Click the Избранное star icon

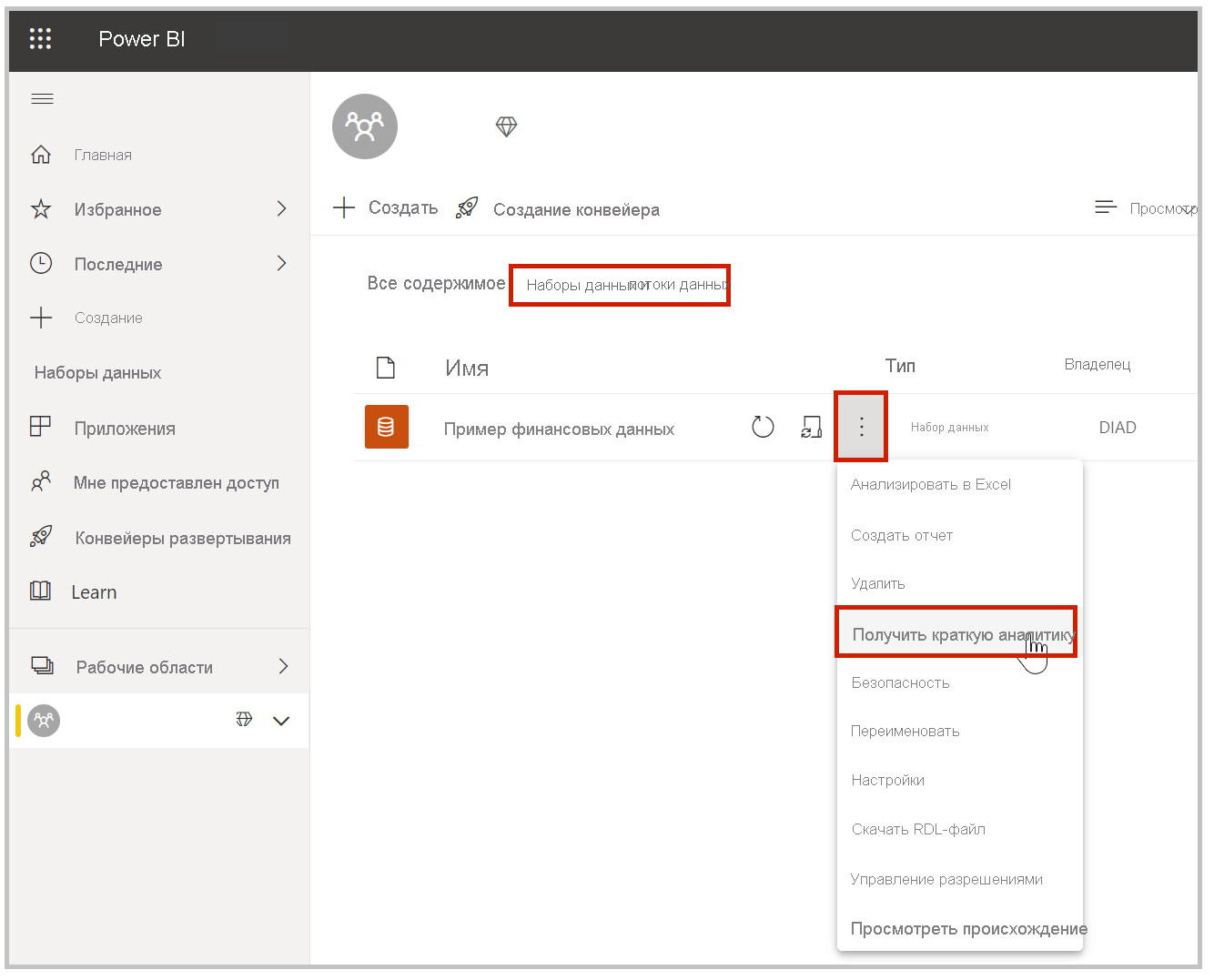point(41,209)
